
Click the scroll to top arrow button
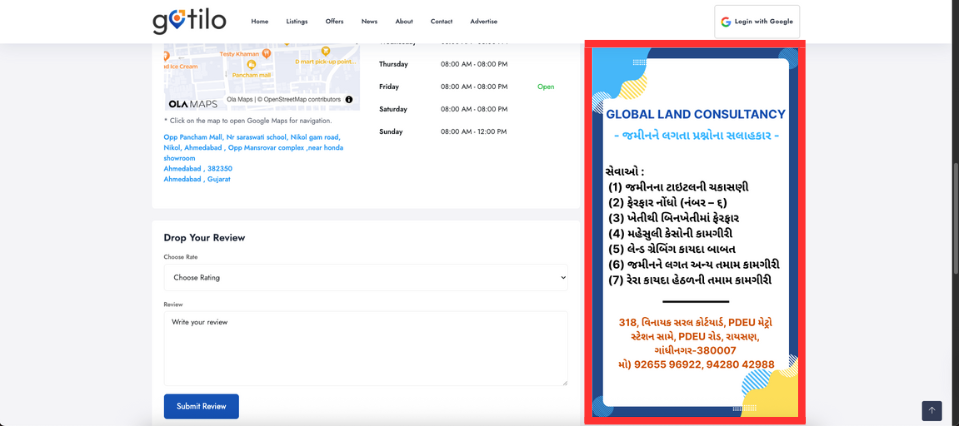(931, 411)
